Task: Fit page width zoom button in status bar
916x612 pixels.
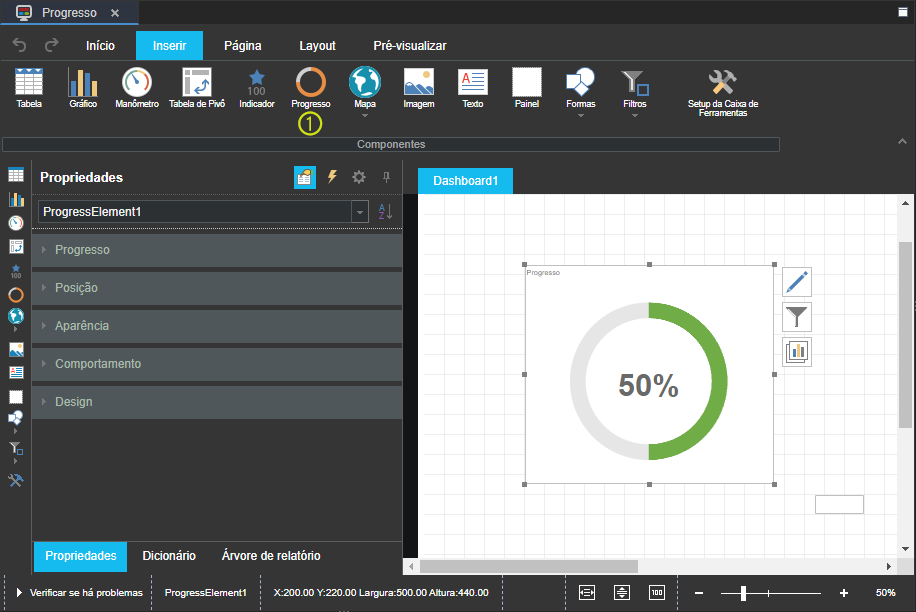Action: [x=587, y=593]
